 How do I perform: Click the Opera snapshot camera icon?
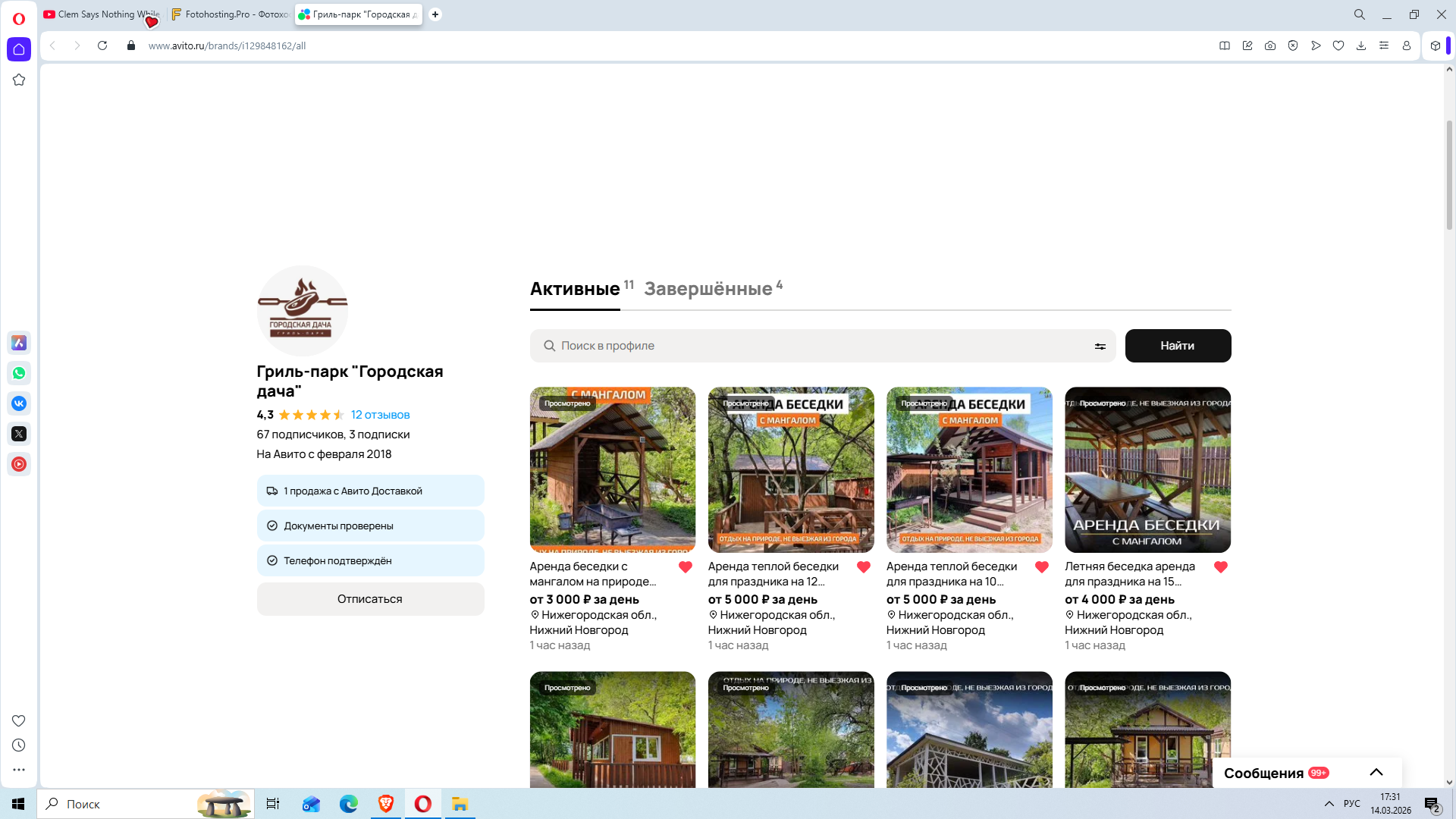point(1270,45)
